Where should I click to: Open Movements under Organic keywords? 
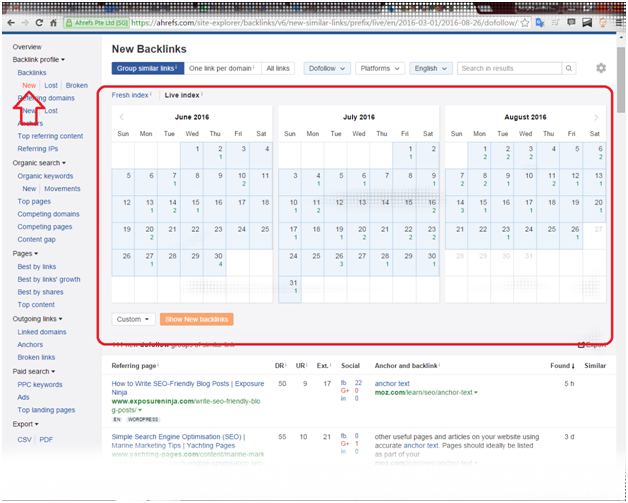(62, 189)
